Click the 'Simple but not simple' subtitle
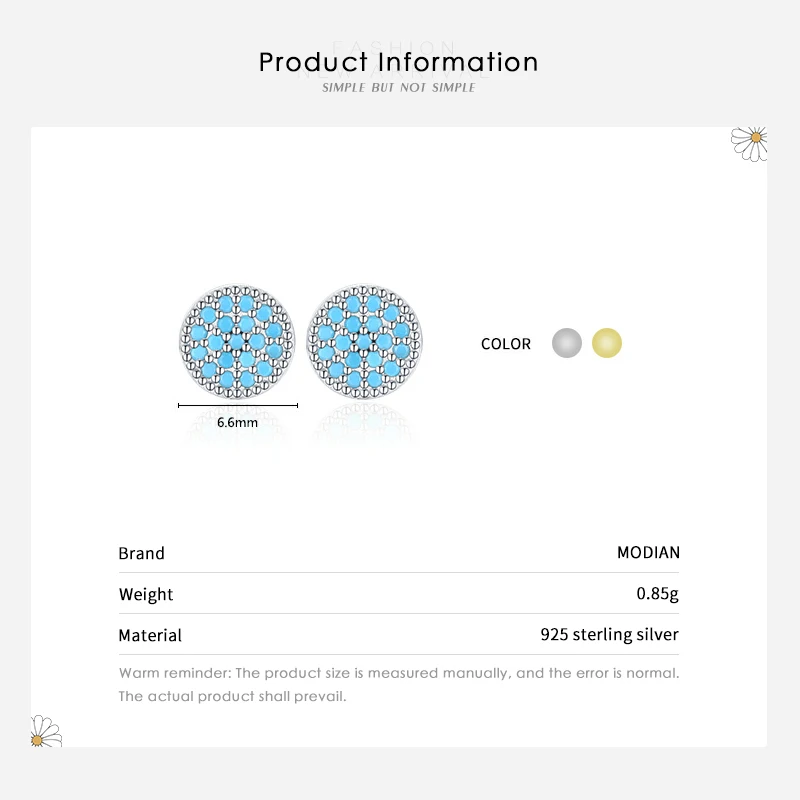The height and width of the screenshot is (800, 800). (x=399, y=88)
